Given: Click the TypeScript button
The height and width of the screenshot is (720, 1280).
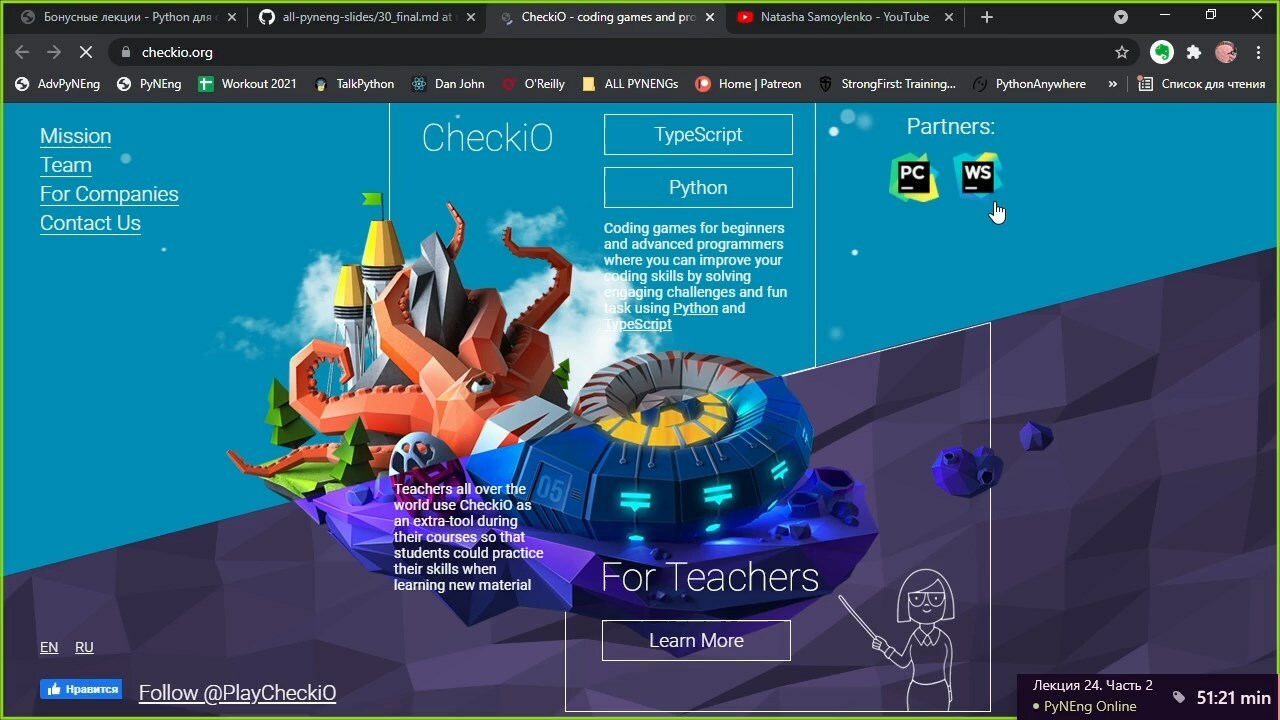Looking at the screenshot, I should point(698,135).
